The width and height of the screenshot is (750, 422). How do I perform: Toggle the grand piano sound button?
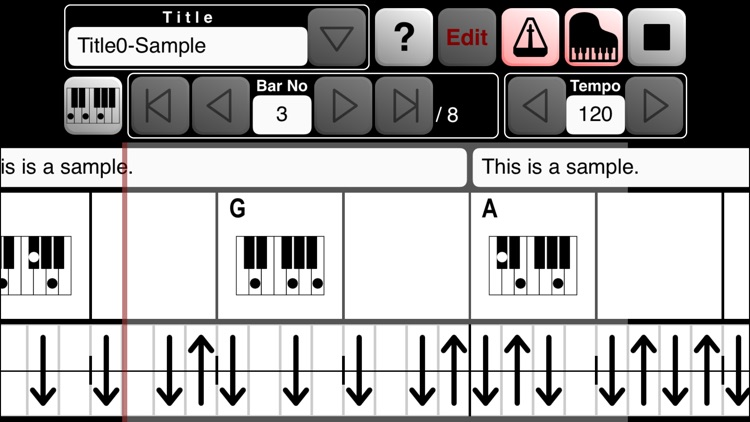click(x=594, y=38)
